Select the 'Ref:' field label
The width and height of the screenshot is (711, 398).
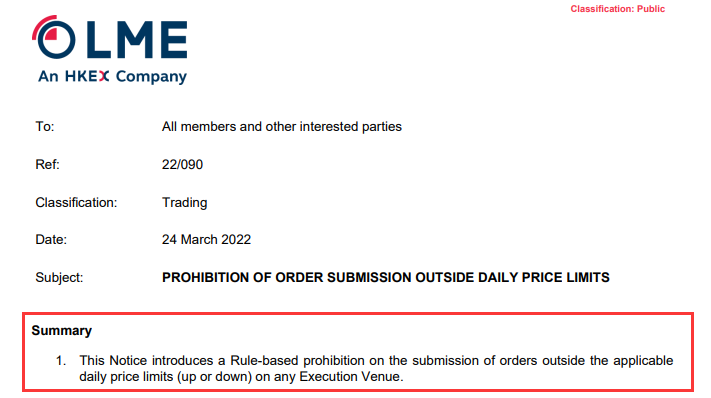pyautogui.click(x=47, y=165)
